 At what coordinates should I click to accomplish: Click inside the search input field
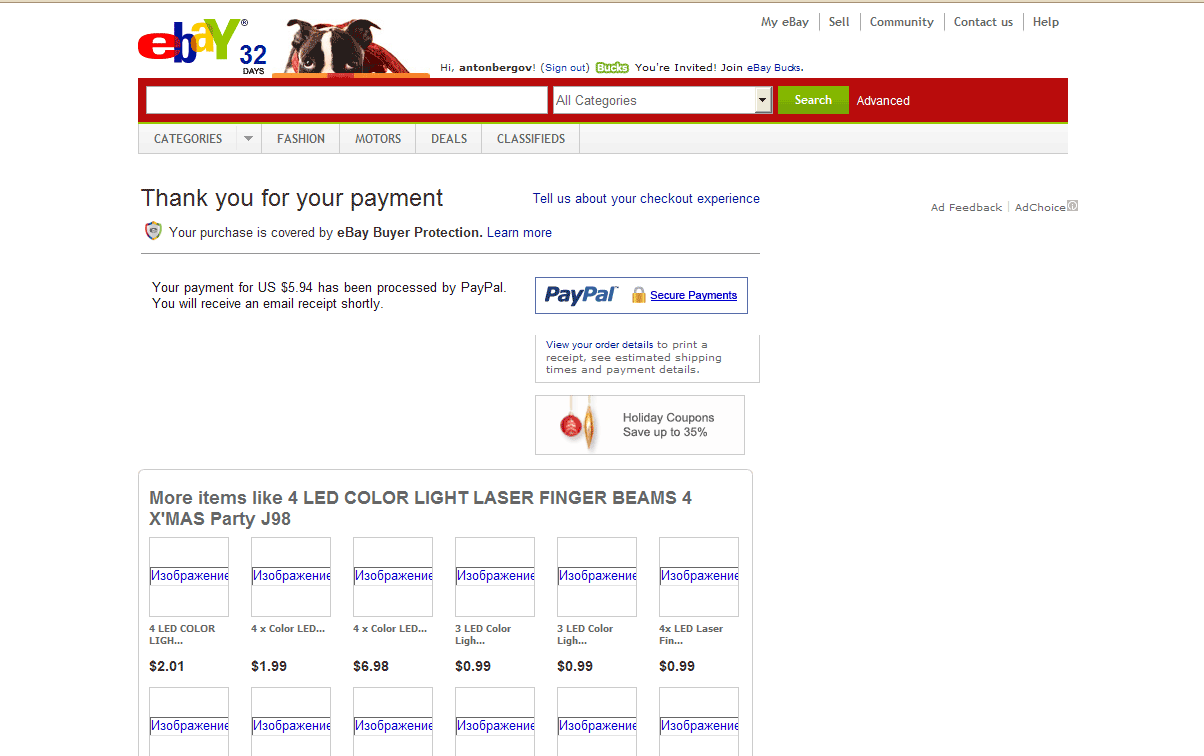tap(346, 100)
